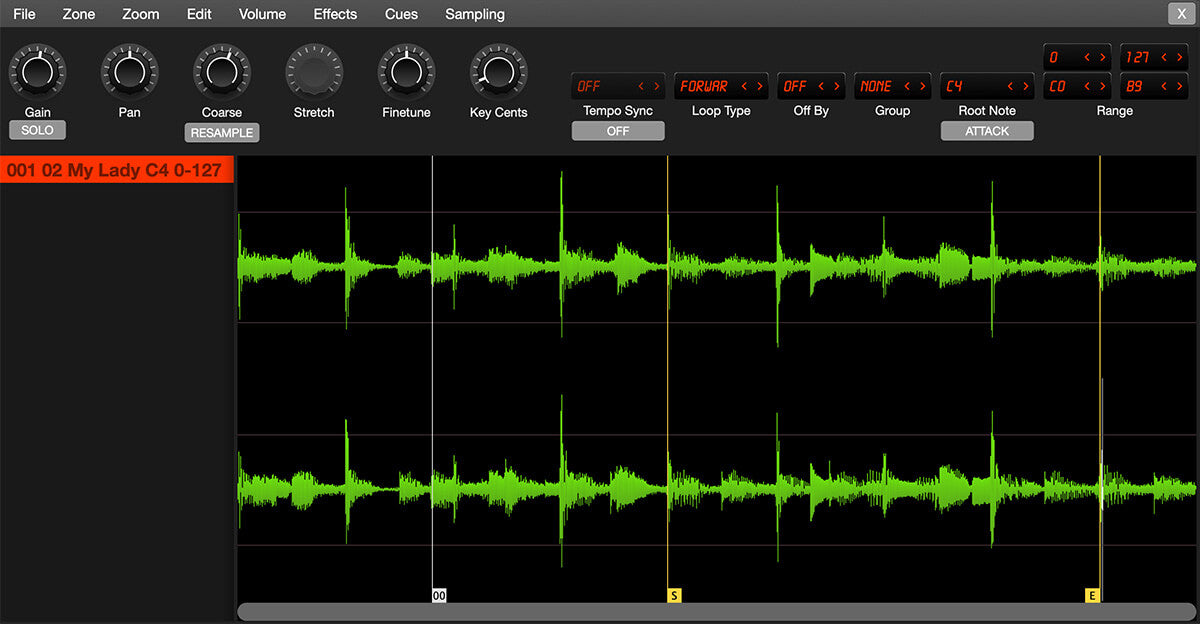Open the Zoom menu
This screenshot has width=1200, height=624.
point(140,14)
